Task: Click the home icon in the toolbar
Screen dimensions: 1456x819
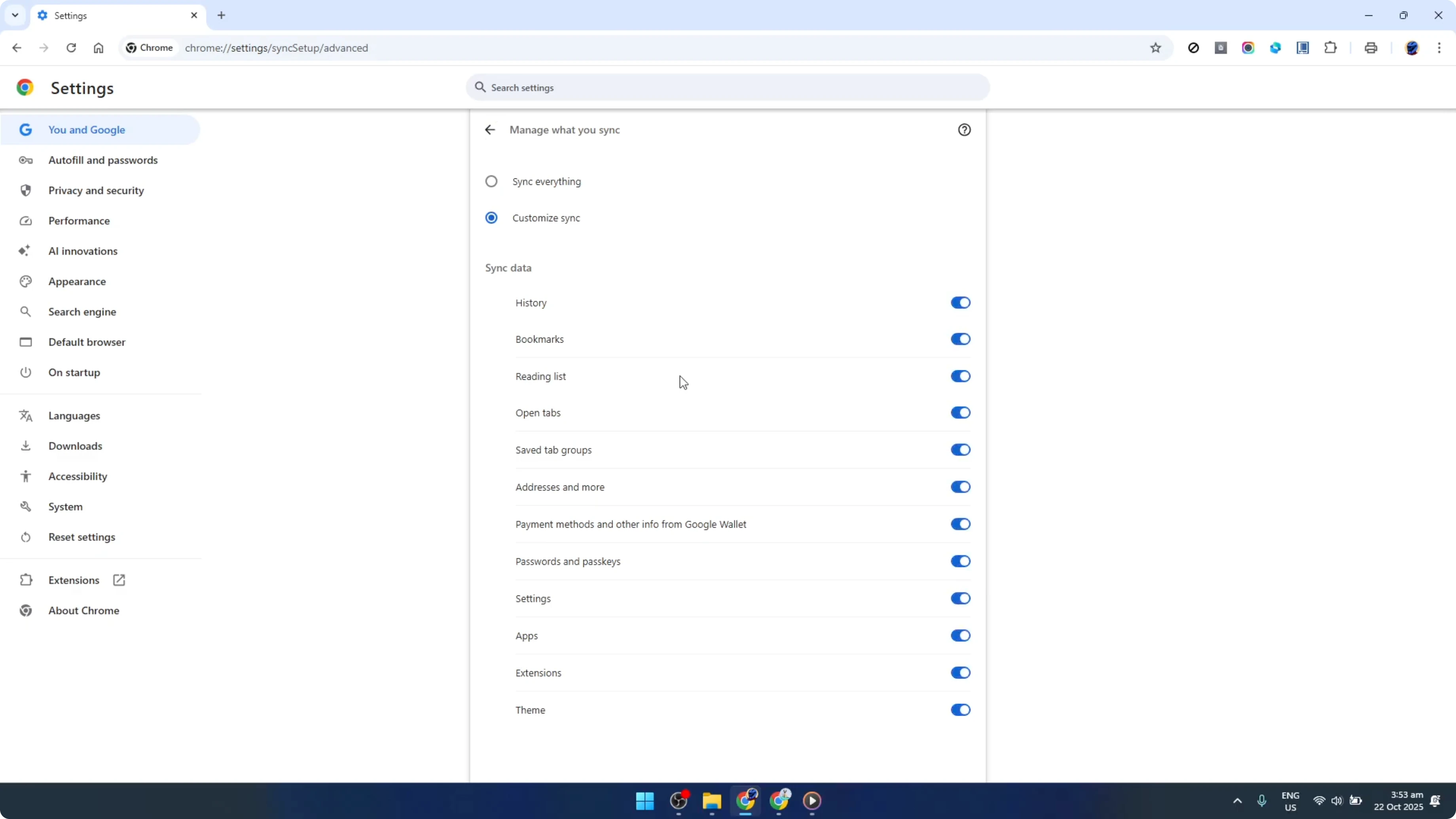Action: [x=99, y=48]
